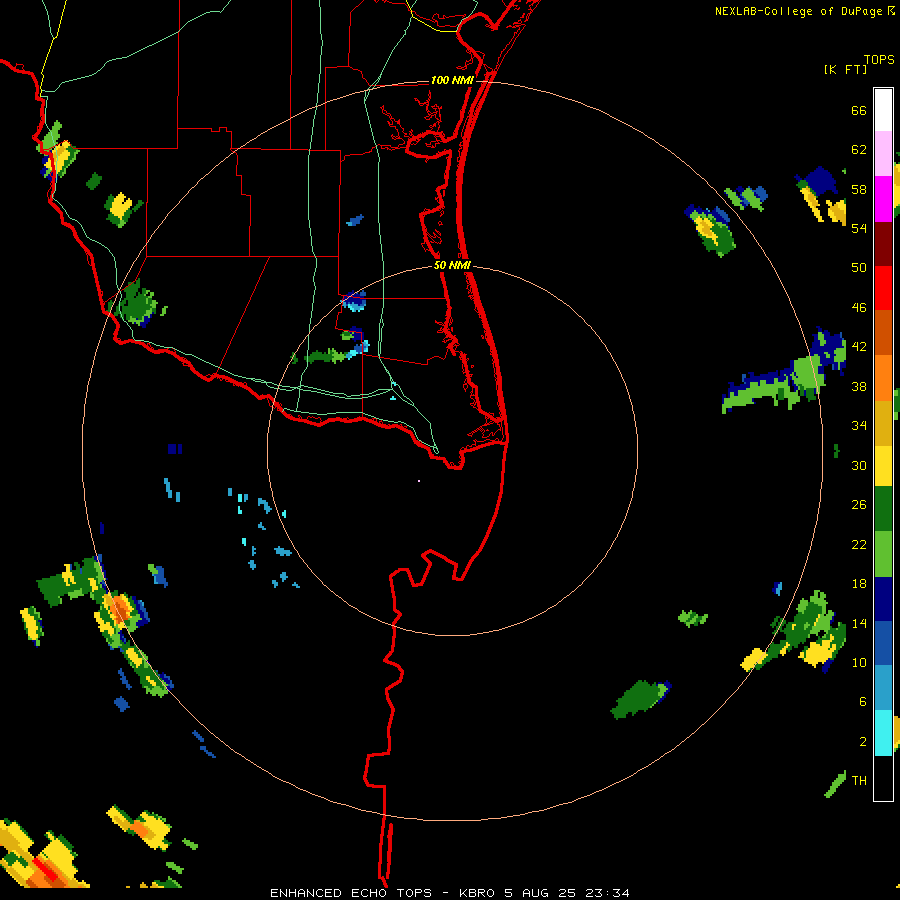The image size is (900, 900).
Task: Click the "ENHANCED ECHO TOPS" product title
Action: [x=351, y=893]
